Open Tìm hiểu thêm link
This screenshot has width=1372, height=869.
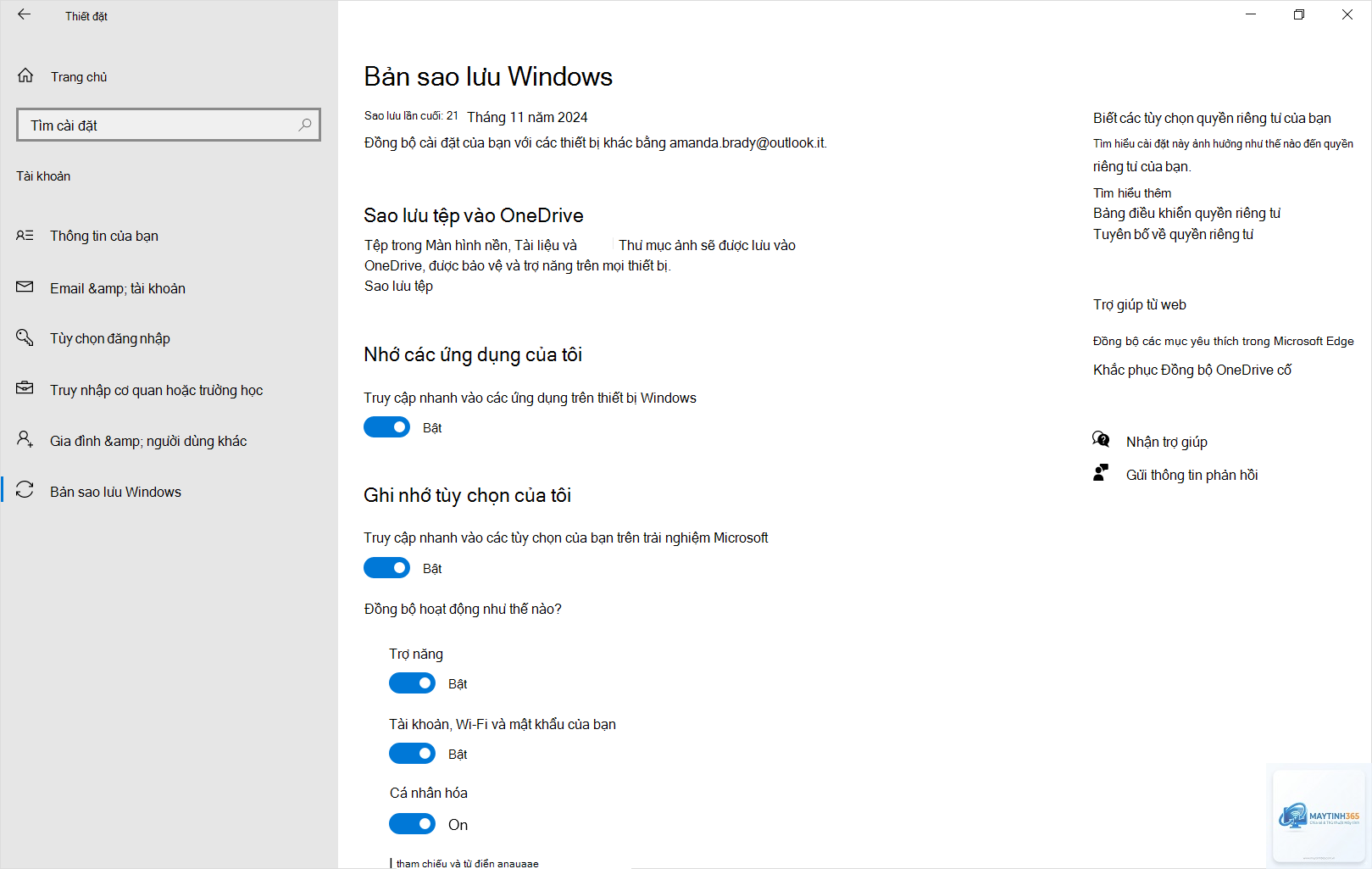coord(1132,193)
